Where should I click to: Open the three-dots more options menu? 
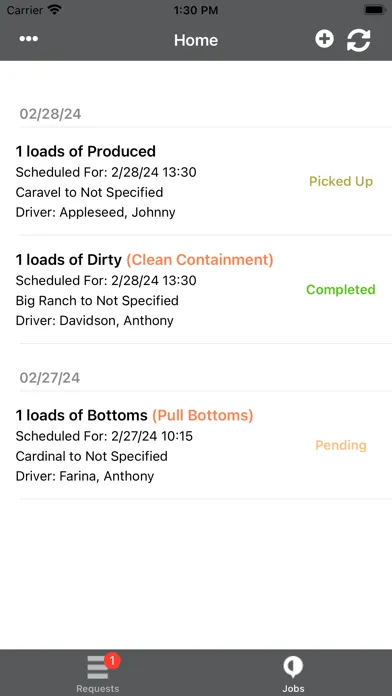29,39
